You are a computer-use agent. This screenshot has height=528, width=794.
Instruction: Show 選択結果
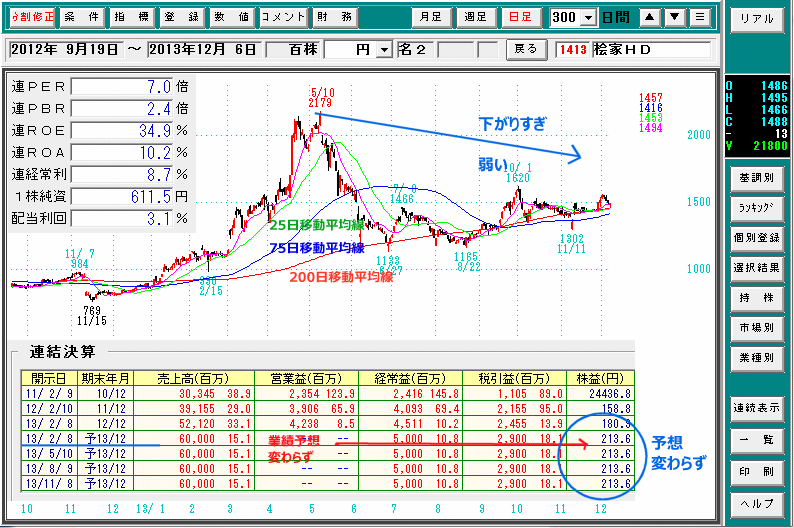(x=757, y=268)
